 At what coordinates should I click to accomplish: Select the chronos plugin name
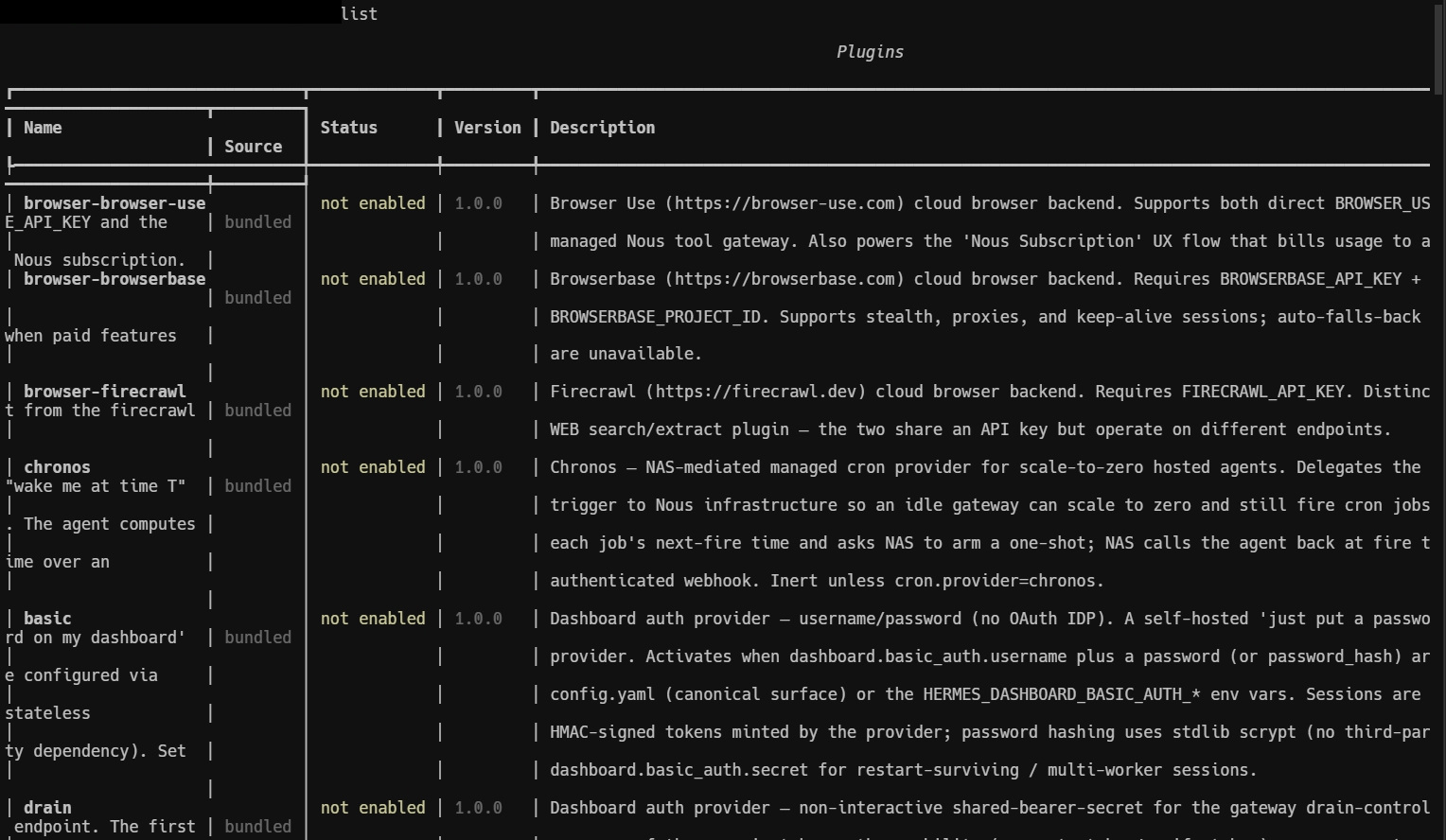tap(57, 467)
